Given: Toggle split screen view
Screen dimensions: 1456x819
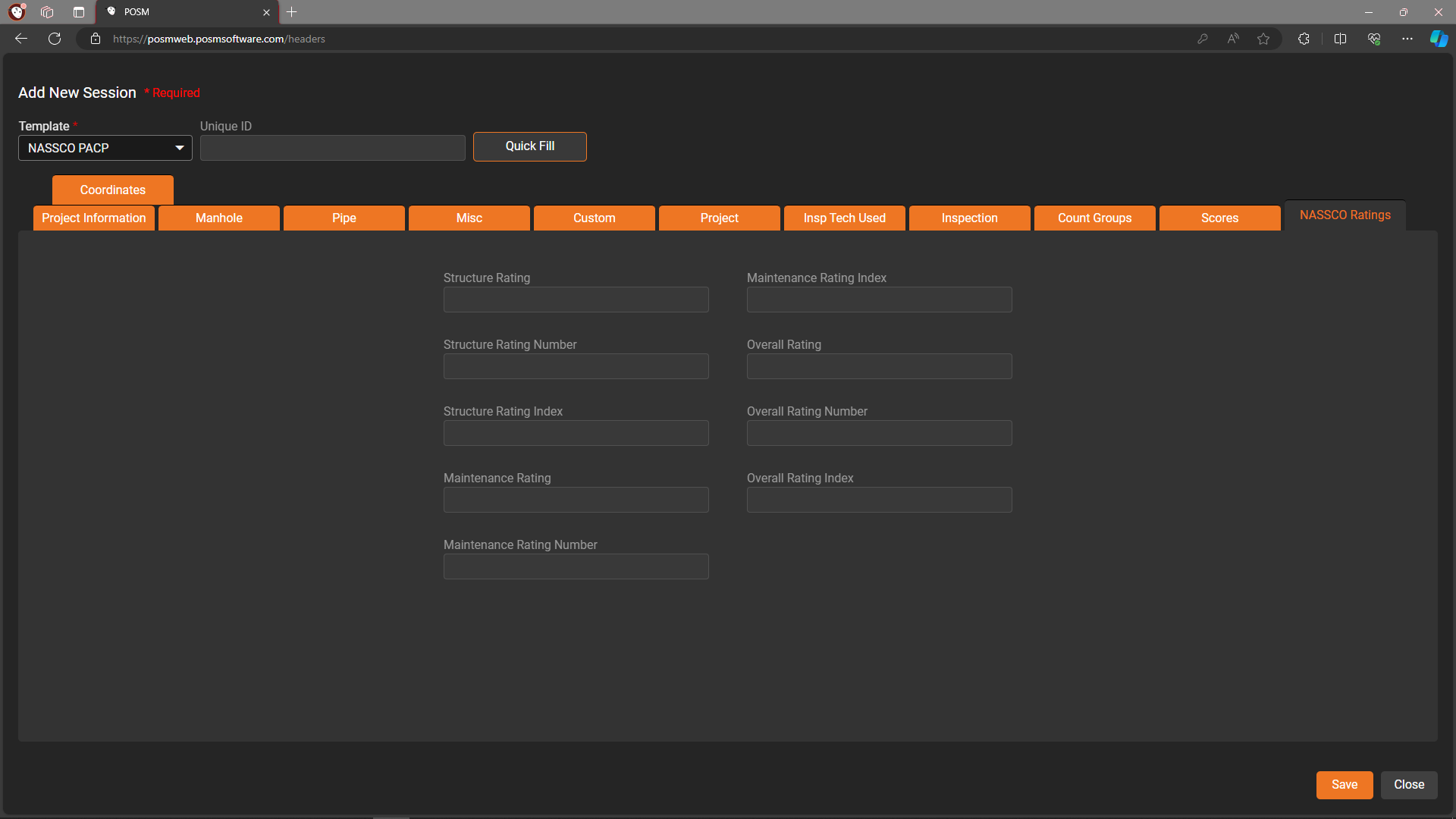Looking at the screenshot, I should click(x=1340, y=39).
